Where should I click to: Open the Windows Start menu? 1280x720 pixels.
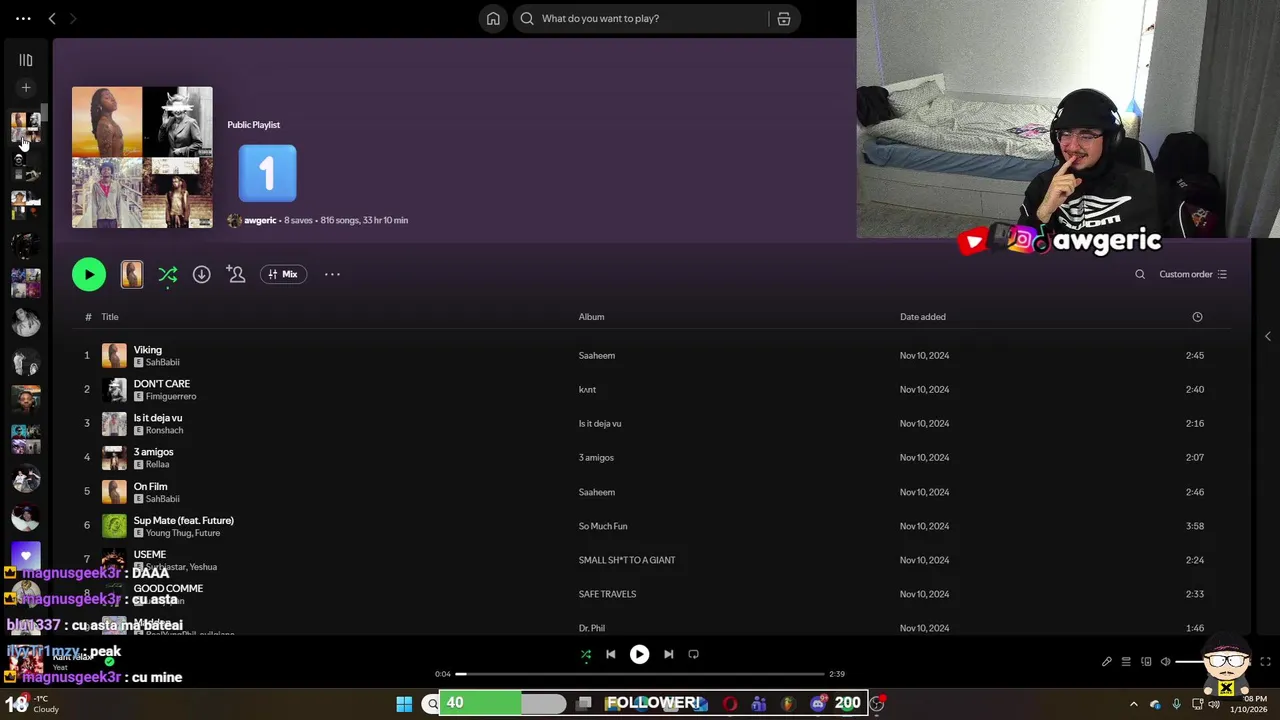point(404,704)
